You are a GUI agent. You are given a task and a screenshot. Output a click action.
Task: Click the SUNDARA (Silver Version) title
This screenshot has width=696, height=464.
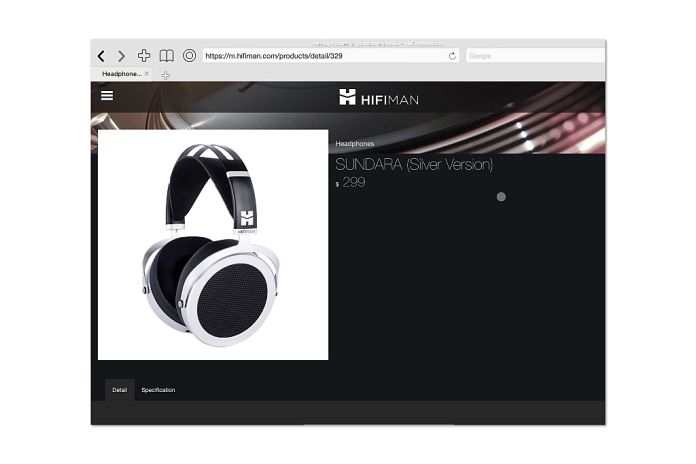pos(414,164)
